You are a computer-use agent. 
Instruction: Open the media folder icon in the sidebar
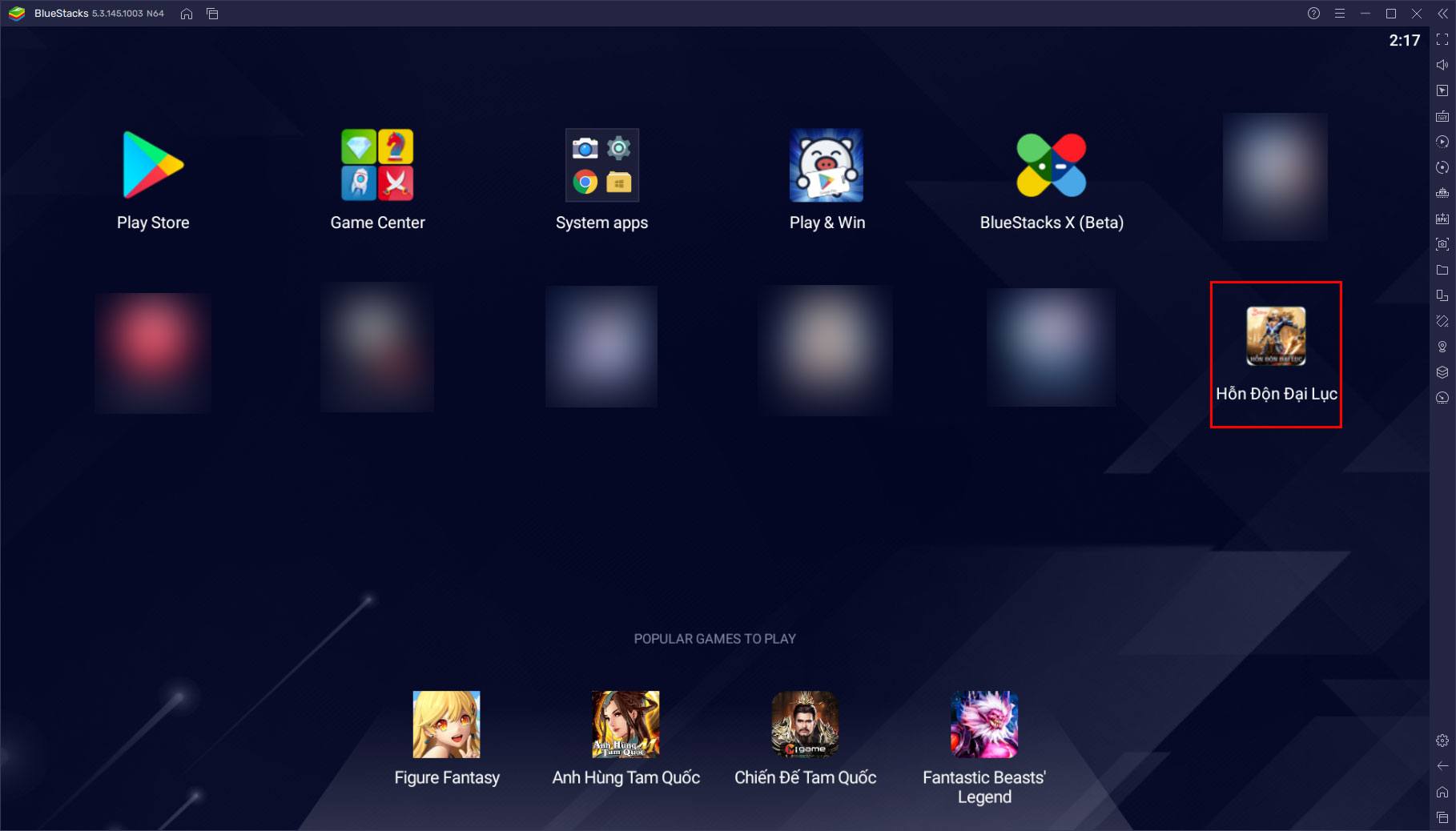point(1442,270)
